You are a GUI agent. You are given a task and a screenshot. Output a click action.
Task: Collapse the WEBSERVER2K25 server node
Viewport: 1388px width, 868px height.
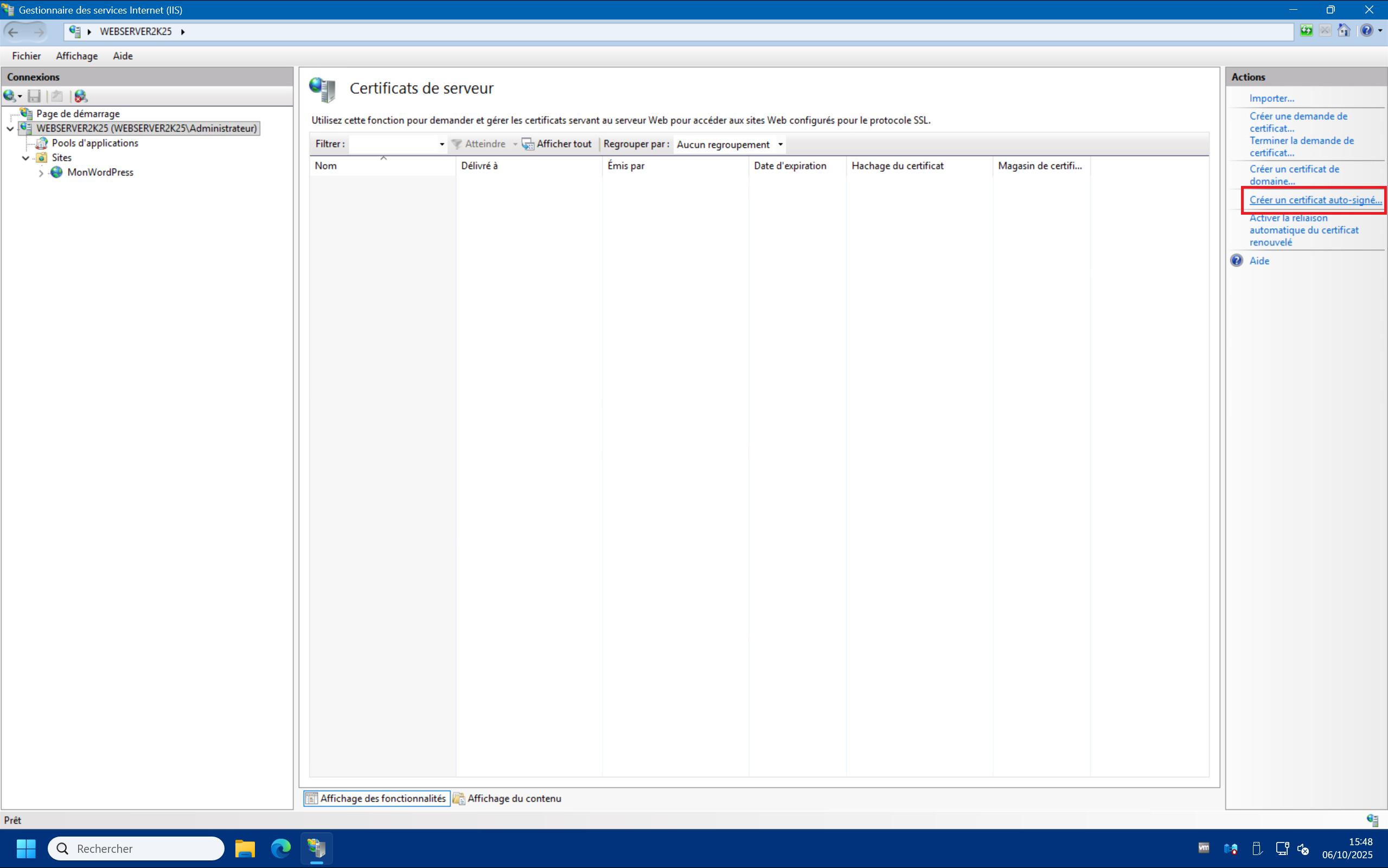[x=10, y=128]
